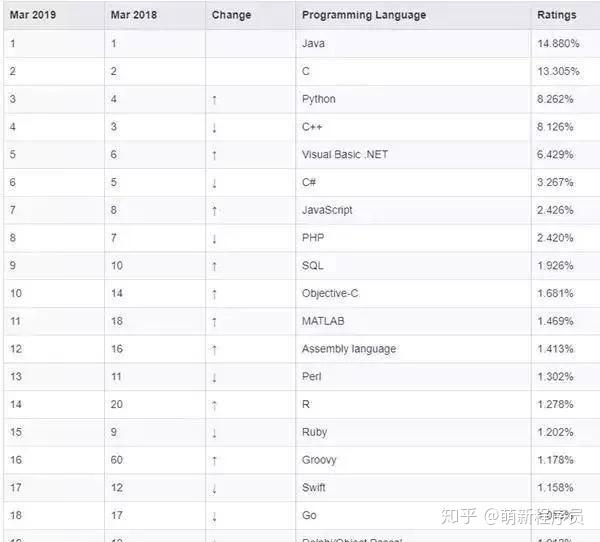The height and width of the screenshot is (542, 600).
Task: Click Mar 2018 rank 18 in MATLAB row
Action: 117,321
